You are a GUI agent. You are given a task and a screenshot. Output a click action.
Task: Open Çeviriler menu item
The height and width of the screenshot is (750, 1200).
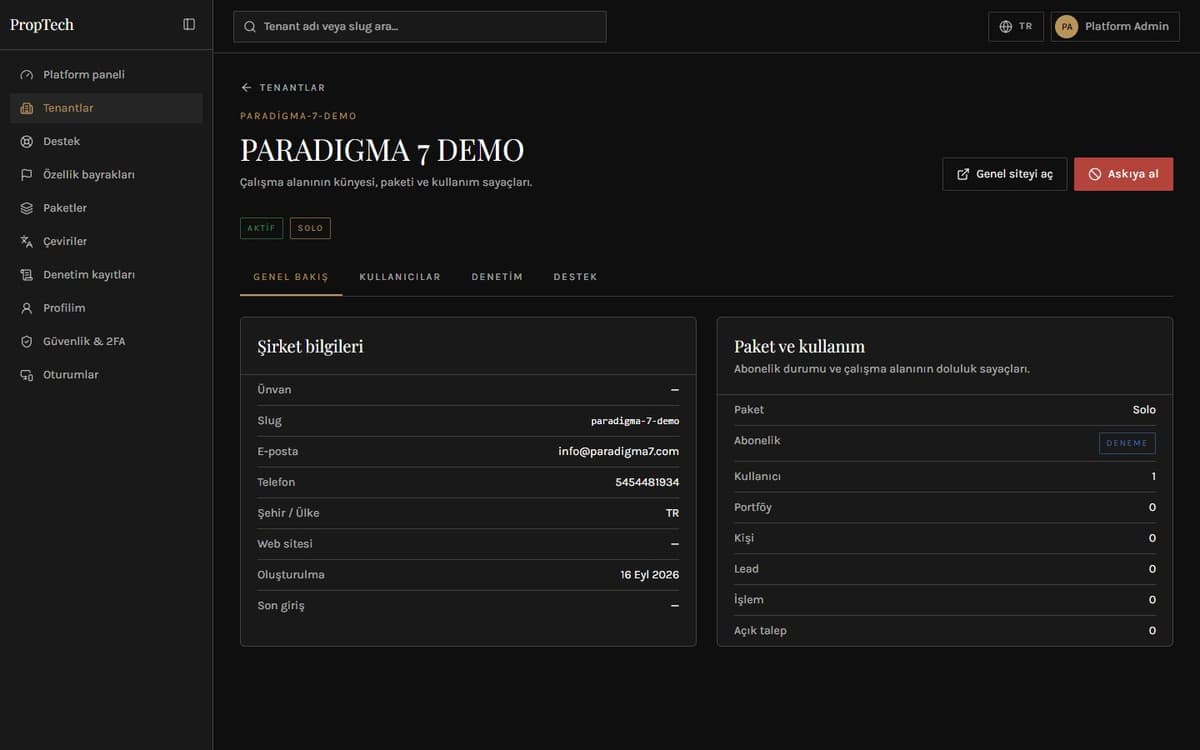106,242
